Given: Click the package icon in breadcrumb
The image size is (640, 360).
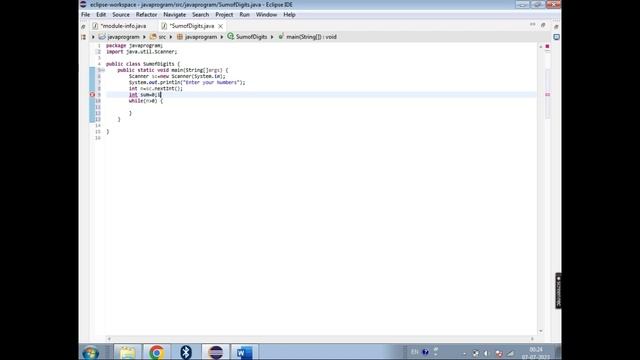Looking at the screenshot, I should [x=180, y=37].
